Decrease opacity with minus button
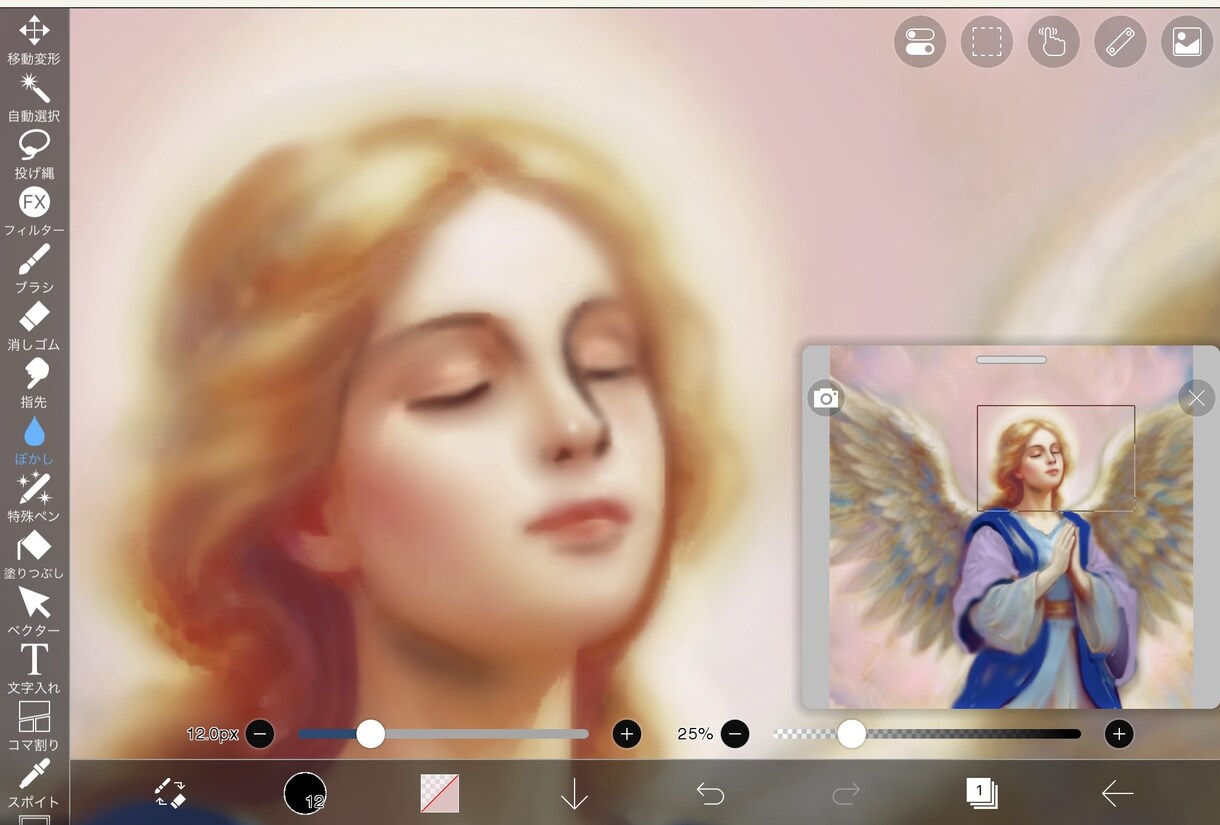This screenshot has width=1220, height=825. coord(735,734)
